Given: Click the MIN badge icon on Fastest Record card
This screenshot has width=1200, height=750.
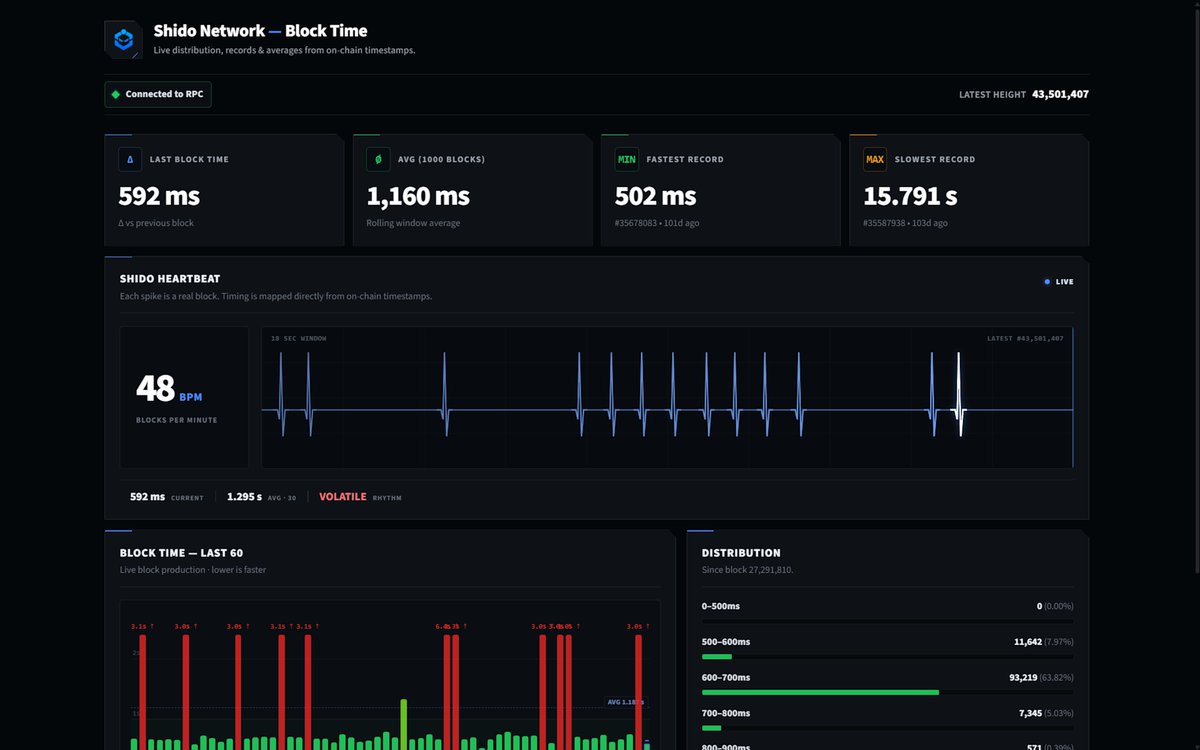Looking at the screenshot, I should coord(627,159).
